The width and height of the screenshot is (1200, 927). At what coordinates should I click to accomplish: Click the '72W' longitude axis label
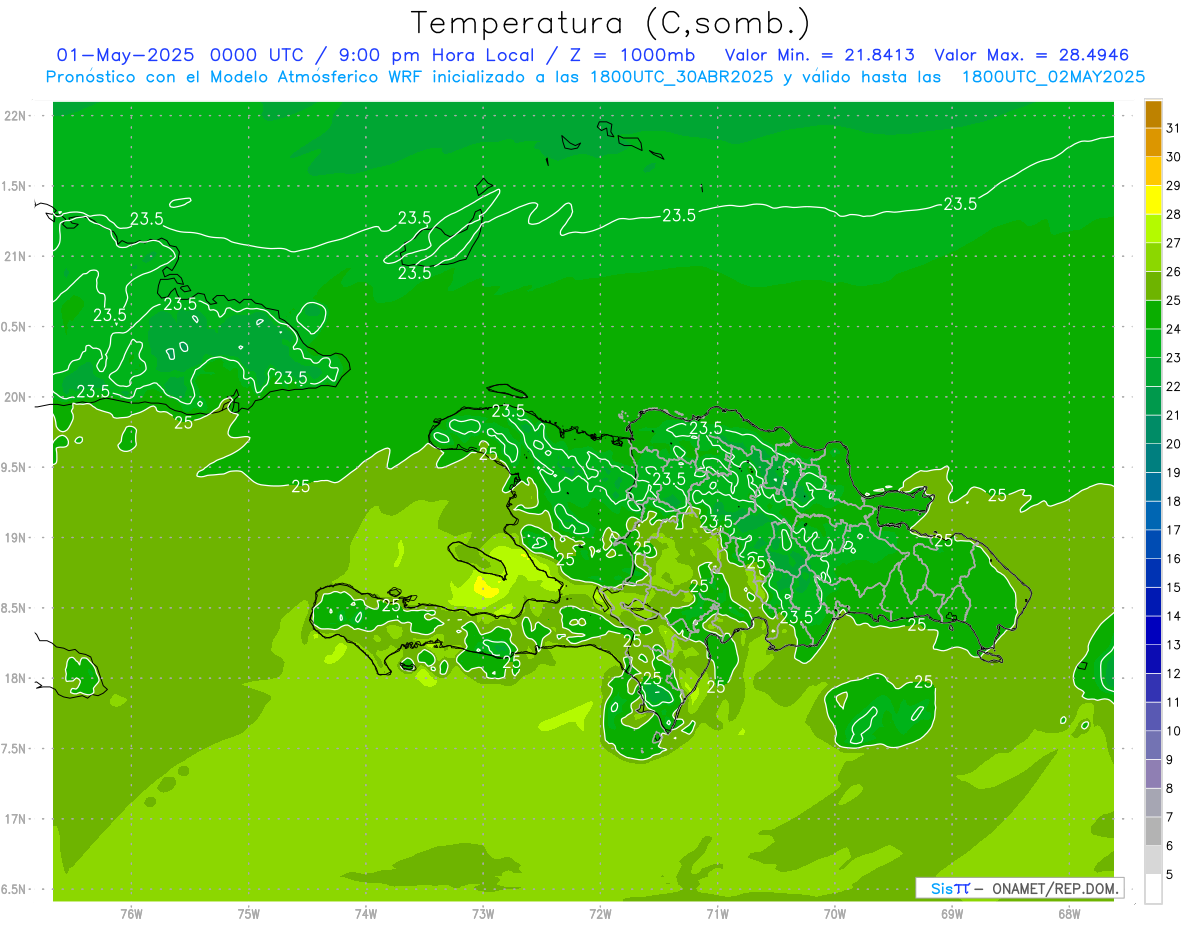[x=600, y=913]
